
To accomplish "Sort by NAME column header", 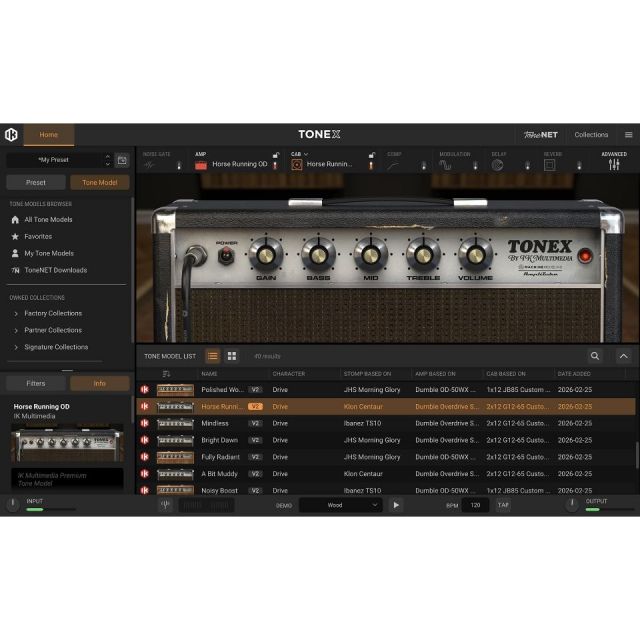I will point(209,373).
